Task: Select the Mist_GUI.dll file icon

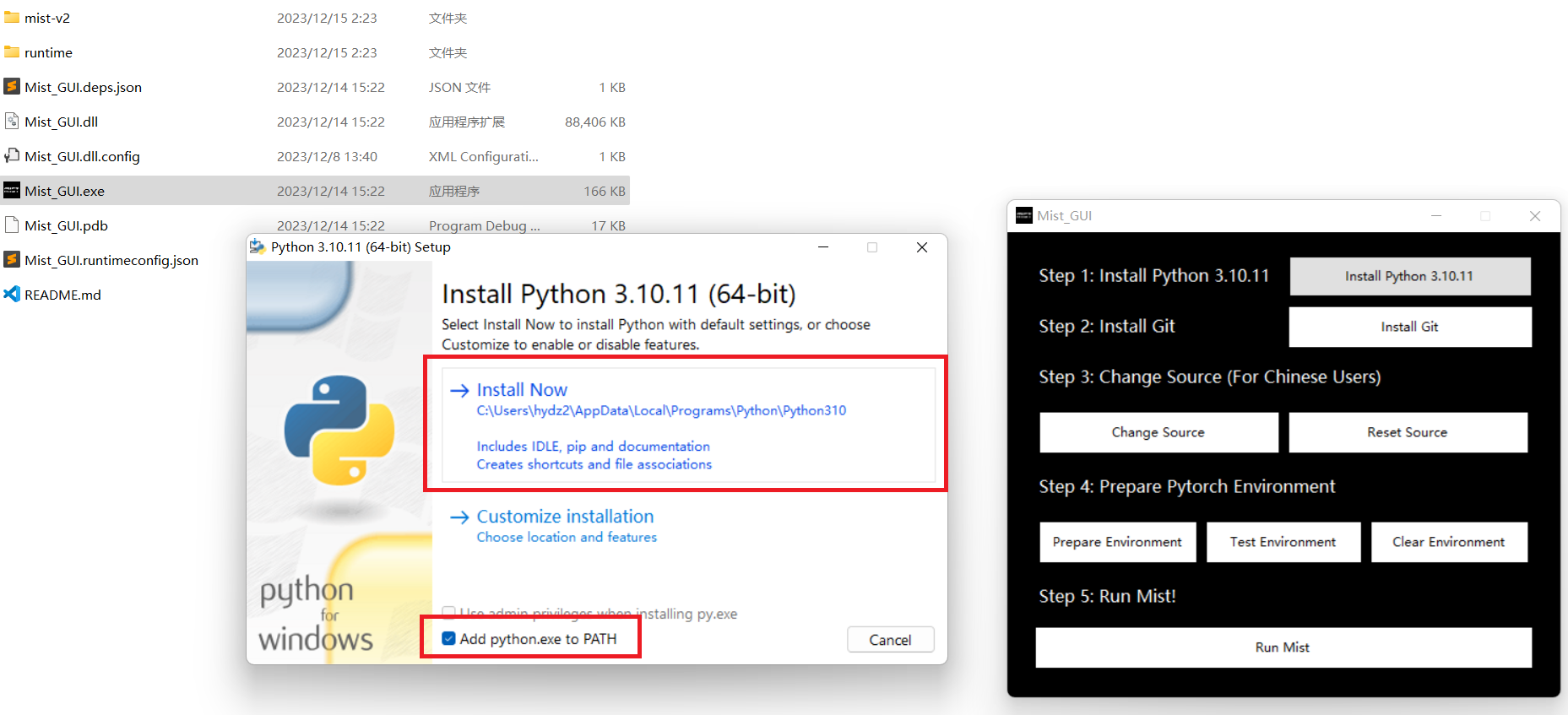Action: [x=12, y=122]
